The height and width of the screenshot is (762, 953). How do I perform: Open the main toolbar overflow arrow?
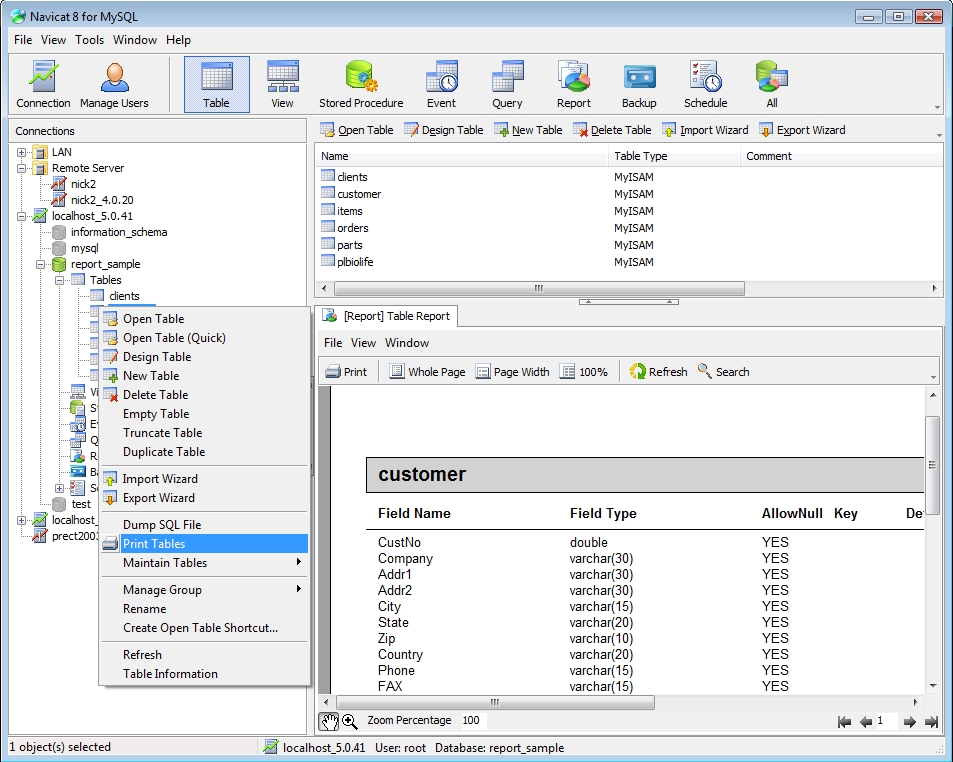pos(937,108)
